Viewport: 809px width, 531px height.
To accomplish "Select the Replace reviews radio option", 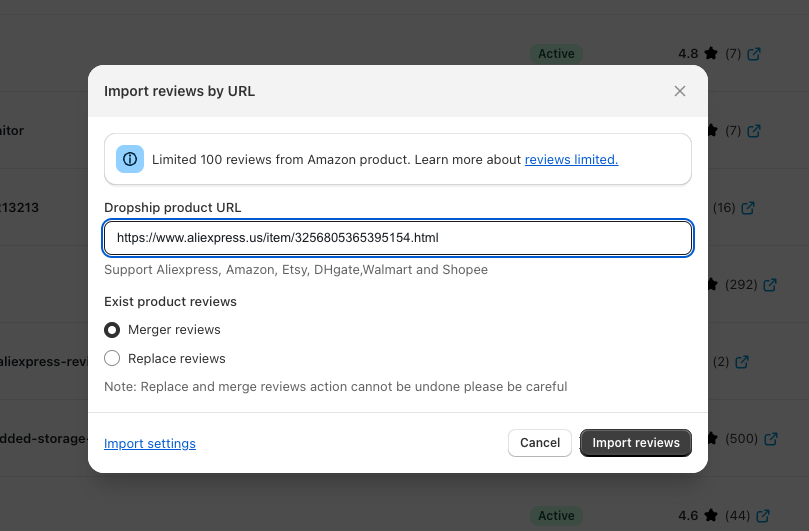I will tap(112, 358).
